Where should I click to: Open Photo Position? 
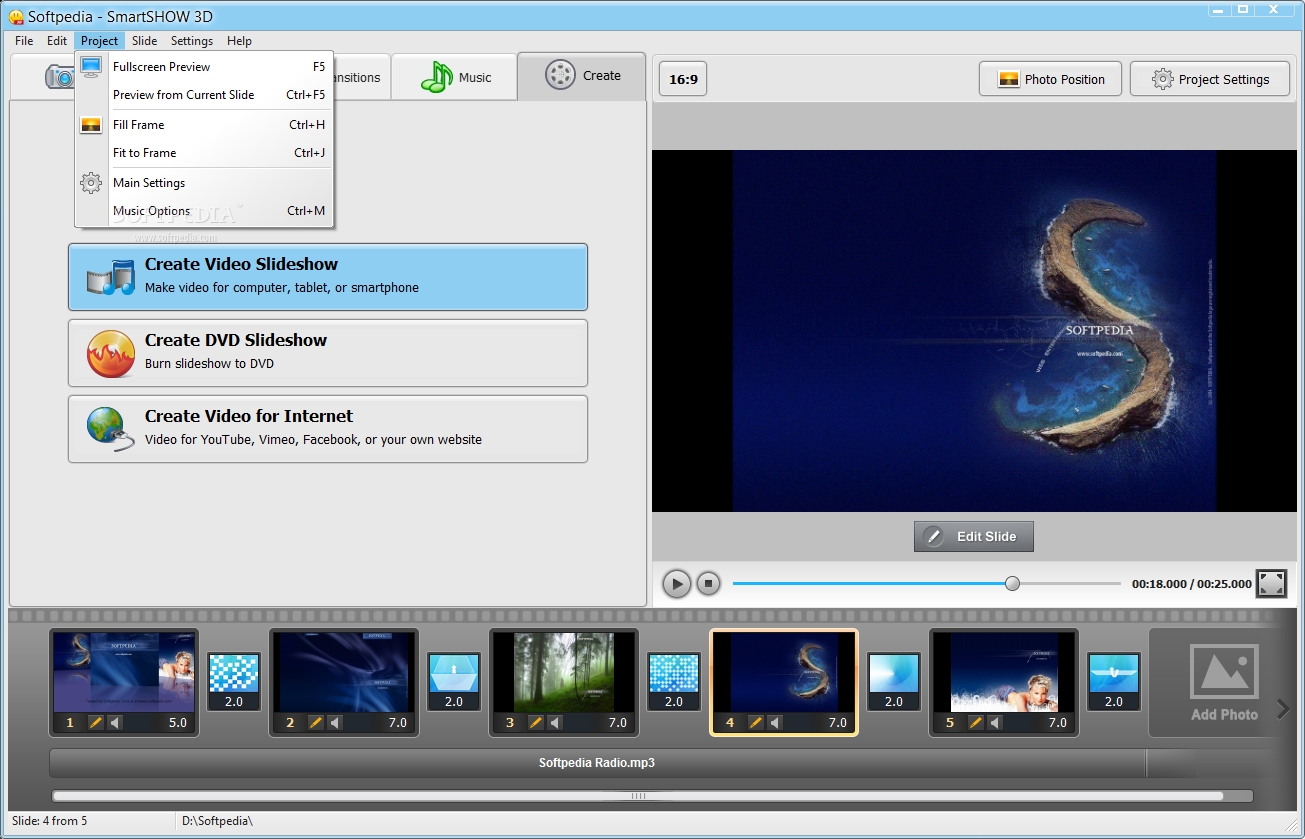click(x=1052, y=79)
